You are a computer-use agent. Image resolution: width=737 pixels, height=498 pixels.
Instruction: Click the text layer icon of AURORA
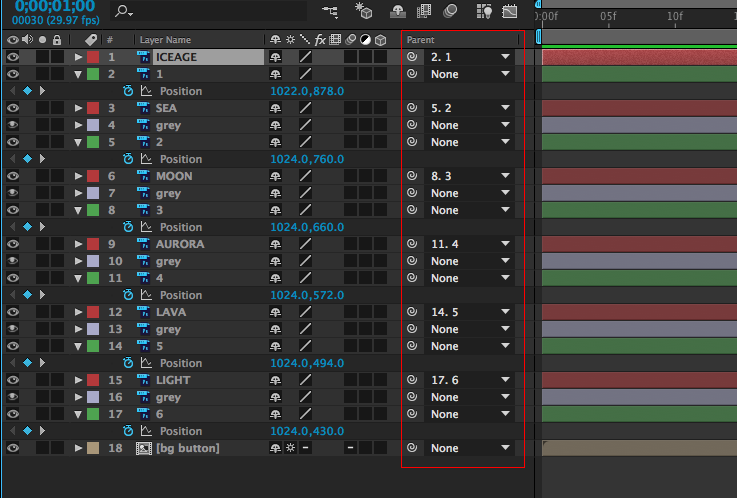(x=143, y=244)
